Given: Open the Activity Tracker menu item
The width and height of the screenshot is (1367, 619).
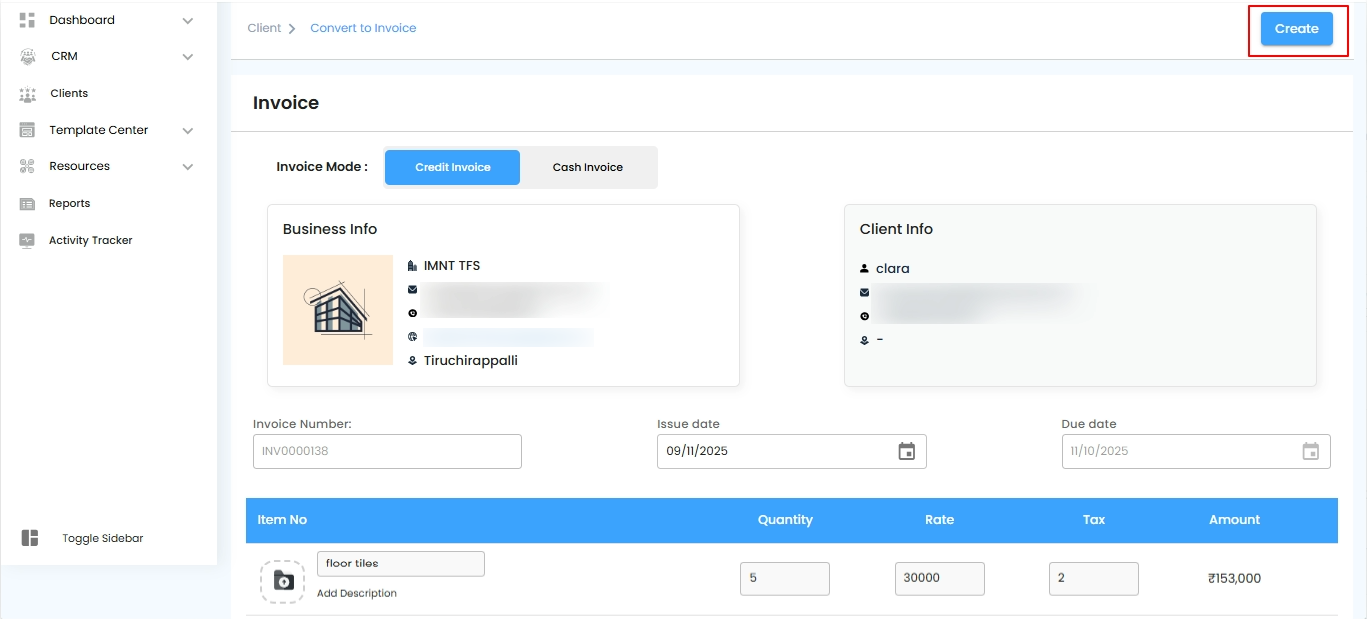Looking at the screenshot, I should [x=91, y=240].
